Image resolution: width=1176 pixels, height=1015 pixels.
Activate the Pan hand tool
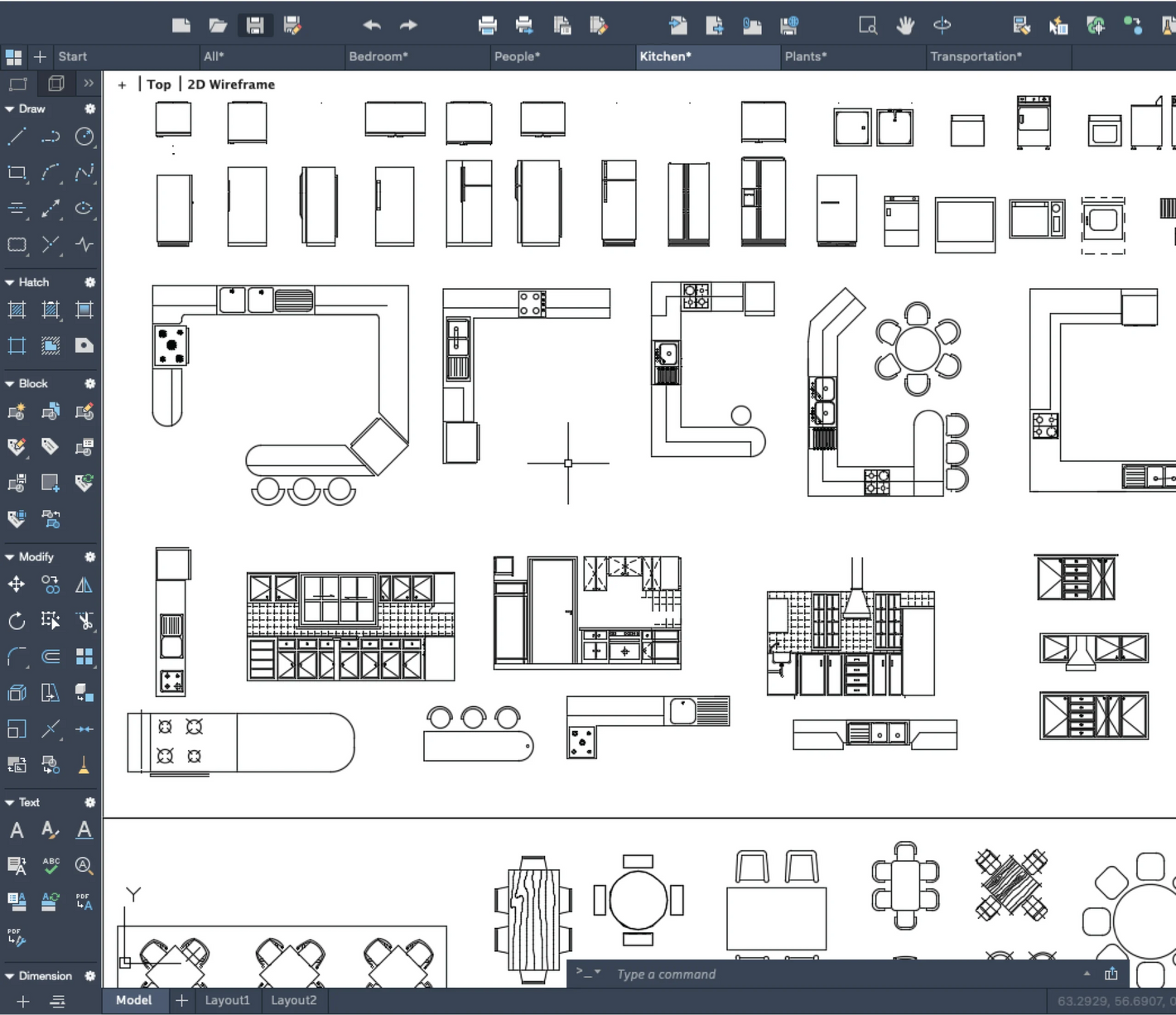point(905,26)
